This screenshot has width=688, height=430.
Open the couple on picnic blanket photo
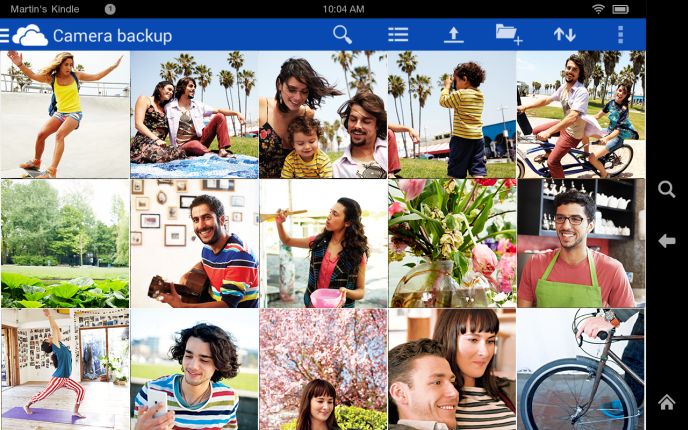point(194,114)
